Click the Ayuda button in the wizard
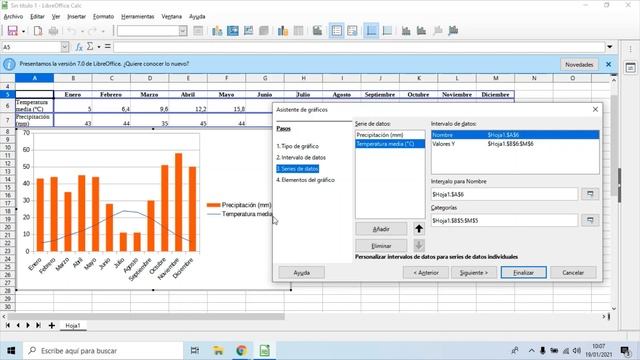Image resolution: width=640 pixels, height=360 pixels. (302, 272)
